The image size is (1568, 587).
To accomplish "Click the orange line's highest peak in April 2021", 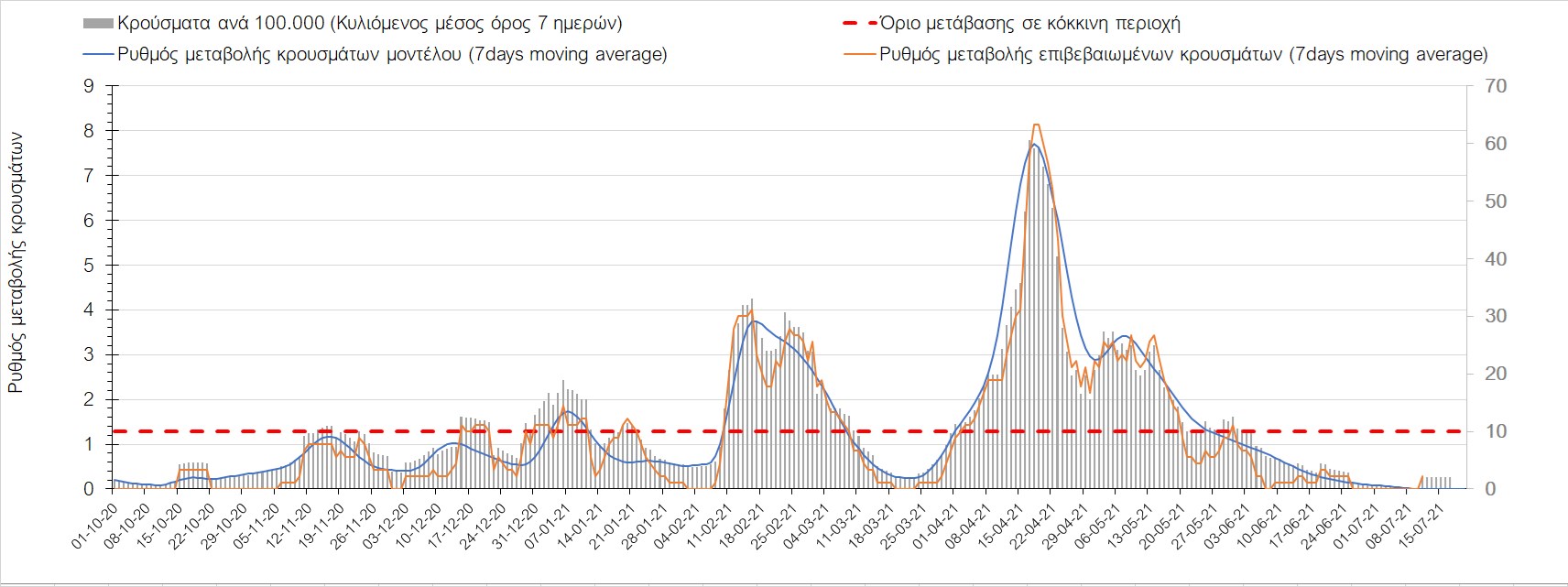I will pos(1036,125).
